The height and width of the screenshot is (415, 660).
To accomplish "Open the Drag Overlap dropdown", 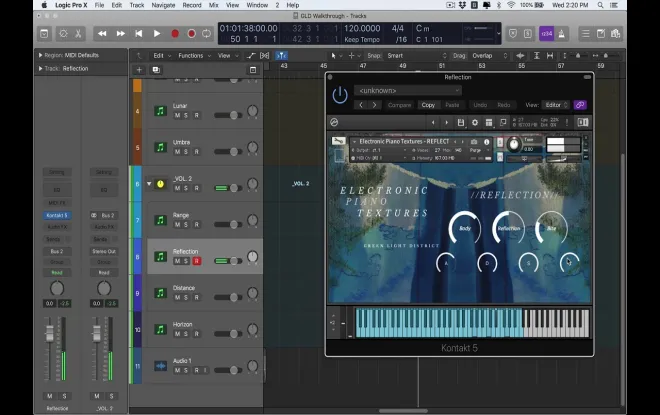I will point(490,56).
